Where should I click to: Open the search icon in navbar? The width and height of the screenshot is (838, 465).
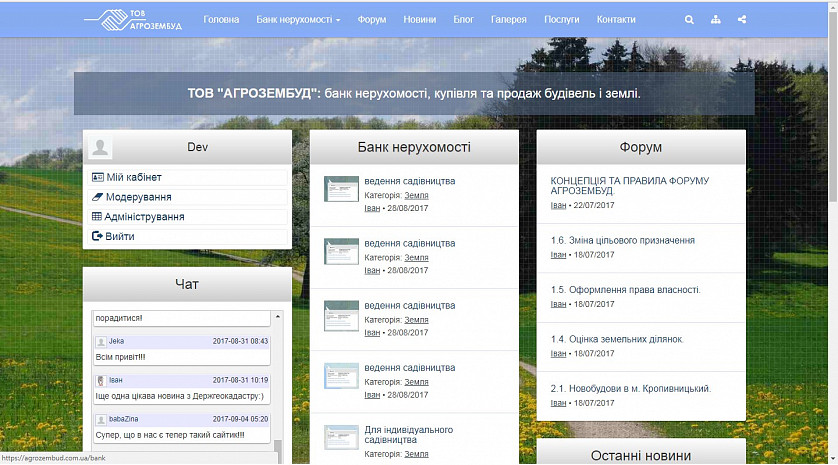click(x=689, y=20)
